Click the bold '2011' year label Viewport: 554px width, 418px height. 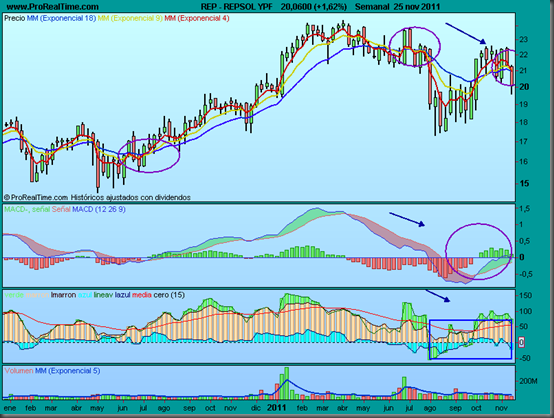(x=277, y=408)
